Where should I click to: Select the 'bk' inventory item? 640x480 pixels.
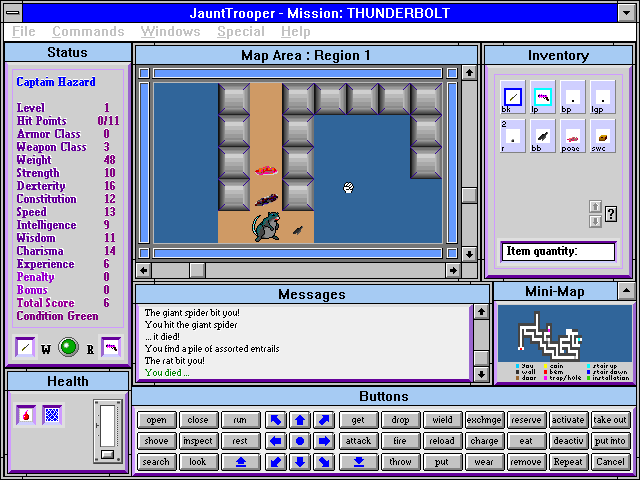coord(513,97)
